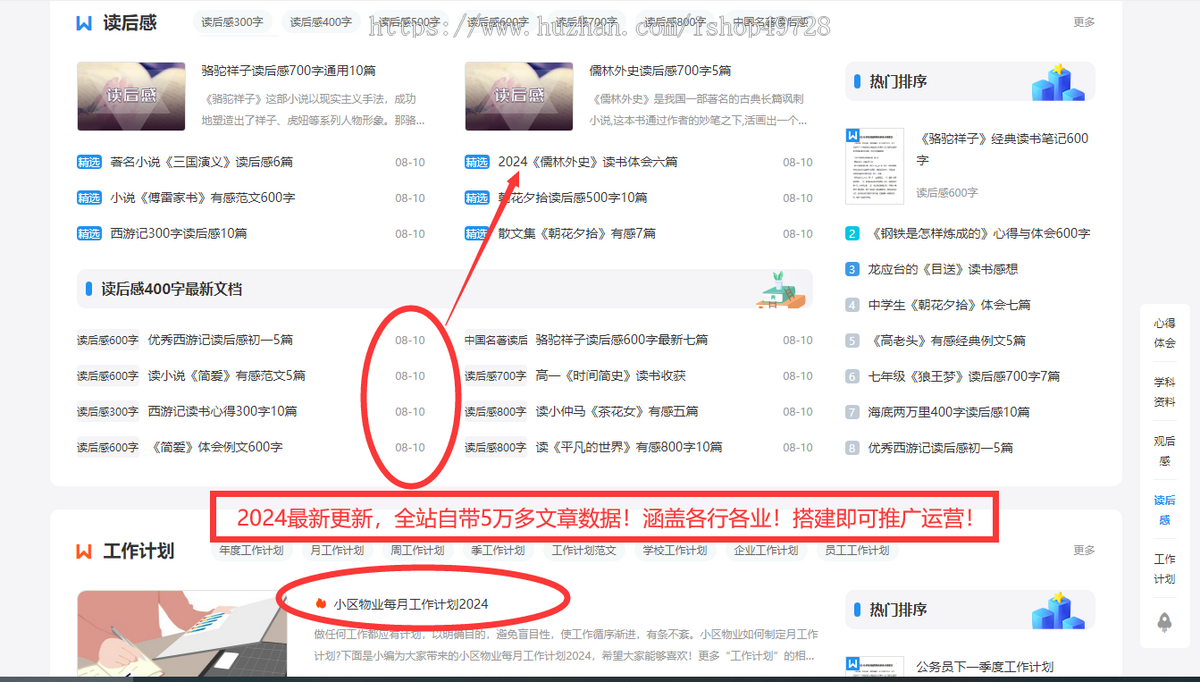Click 精选 badge beside 西游记300字读后感10篇

click(89, 234)
